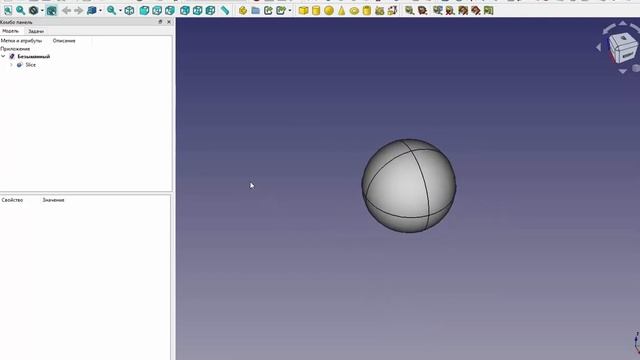640x360 pixels.
Task: Switch to Right view cube icon
Action: click(x=170, y=11)
